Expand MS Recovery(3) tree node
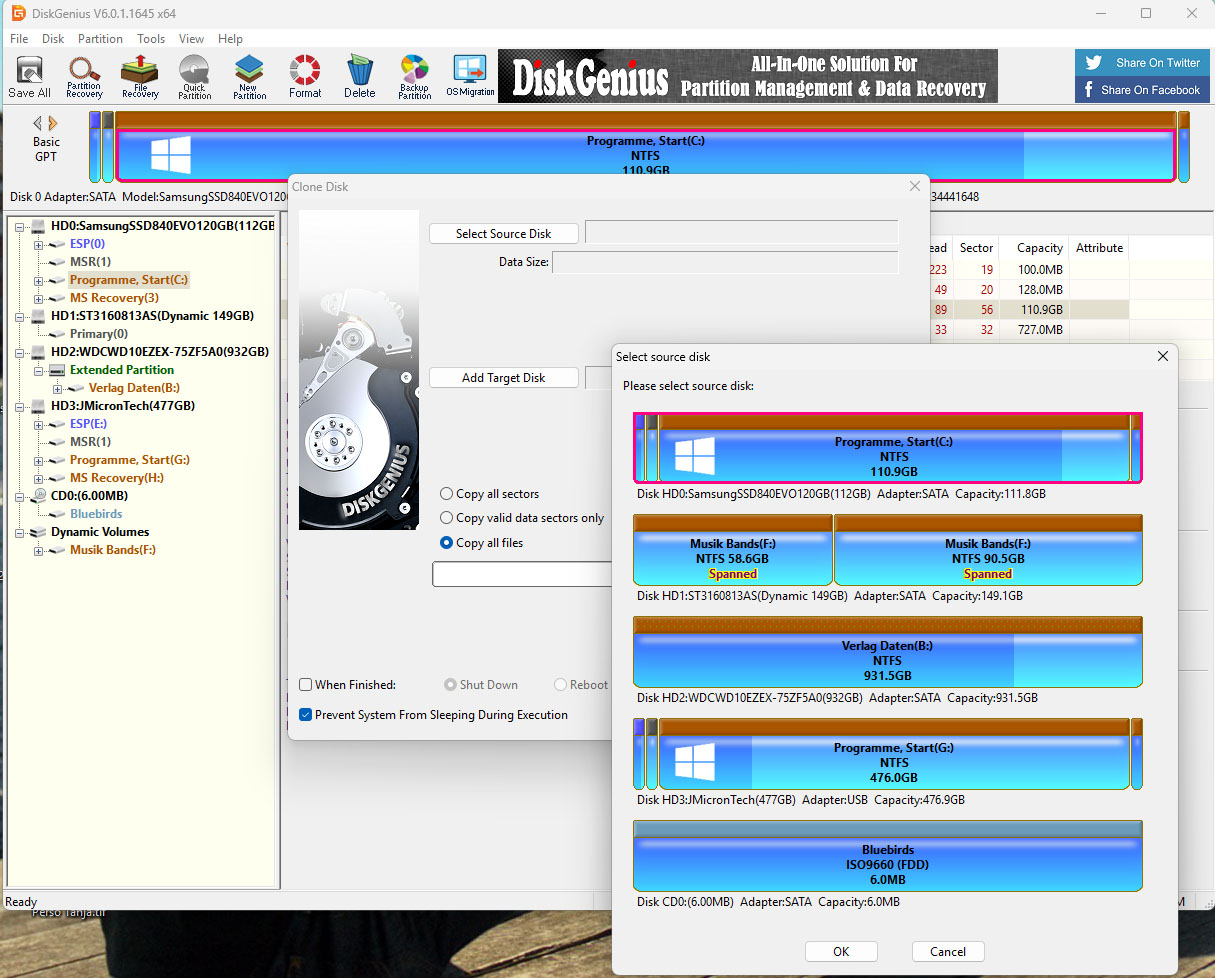The height and width of the screenshot is (978, 1215). point(38,298)
